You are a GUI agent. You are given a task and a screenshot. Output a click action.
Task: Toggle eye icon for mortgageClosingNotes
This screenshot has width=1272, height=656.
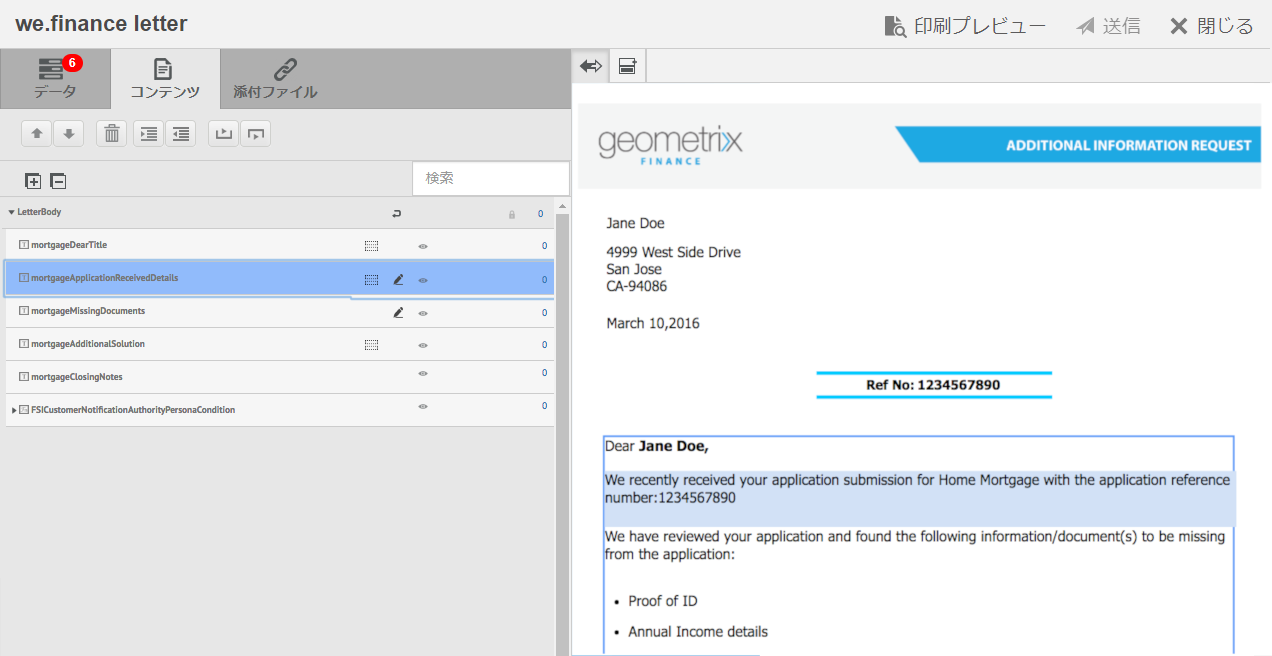[423, 374]
